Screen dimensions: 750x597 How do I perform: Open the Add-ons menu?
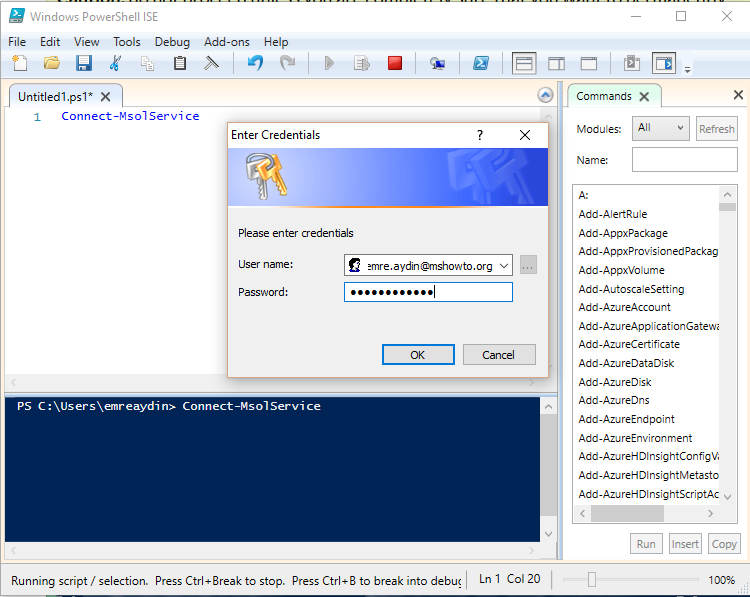(227, 42)
